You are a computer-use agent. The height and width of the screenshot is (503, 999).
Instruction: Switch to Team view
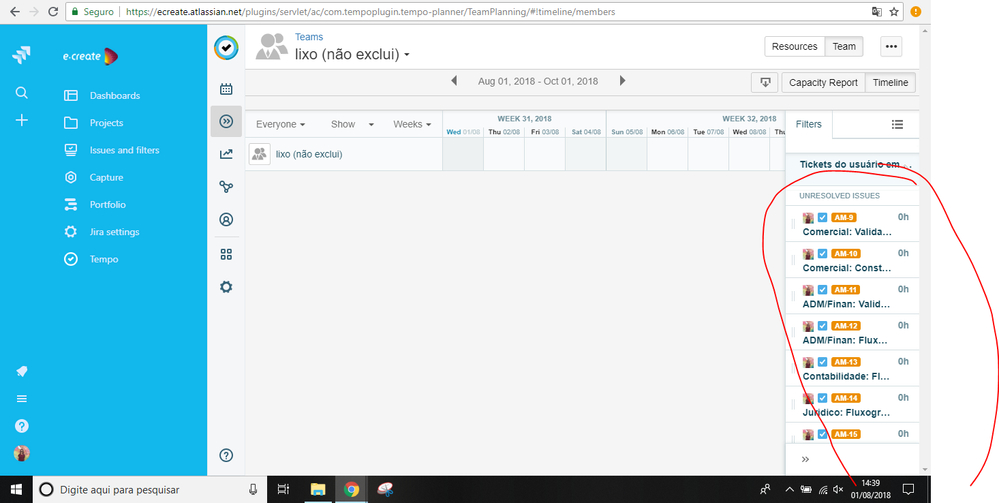[844, 47]
